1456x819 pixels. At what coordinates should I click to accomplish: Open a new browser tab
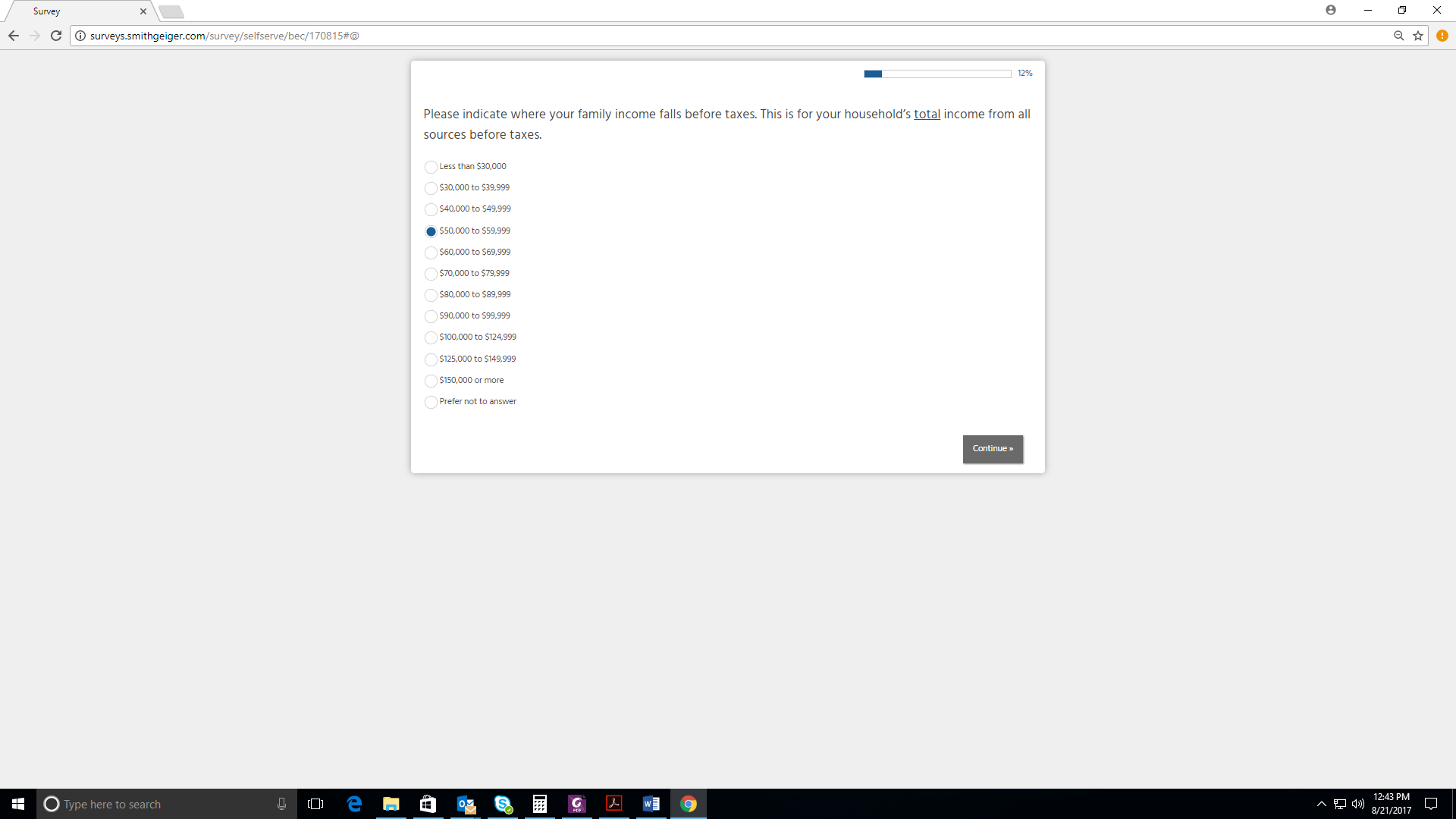[171, 11]
